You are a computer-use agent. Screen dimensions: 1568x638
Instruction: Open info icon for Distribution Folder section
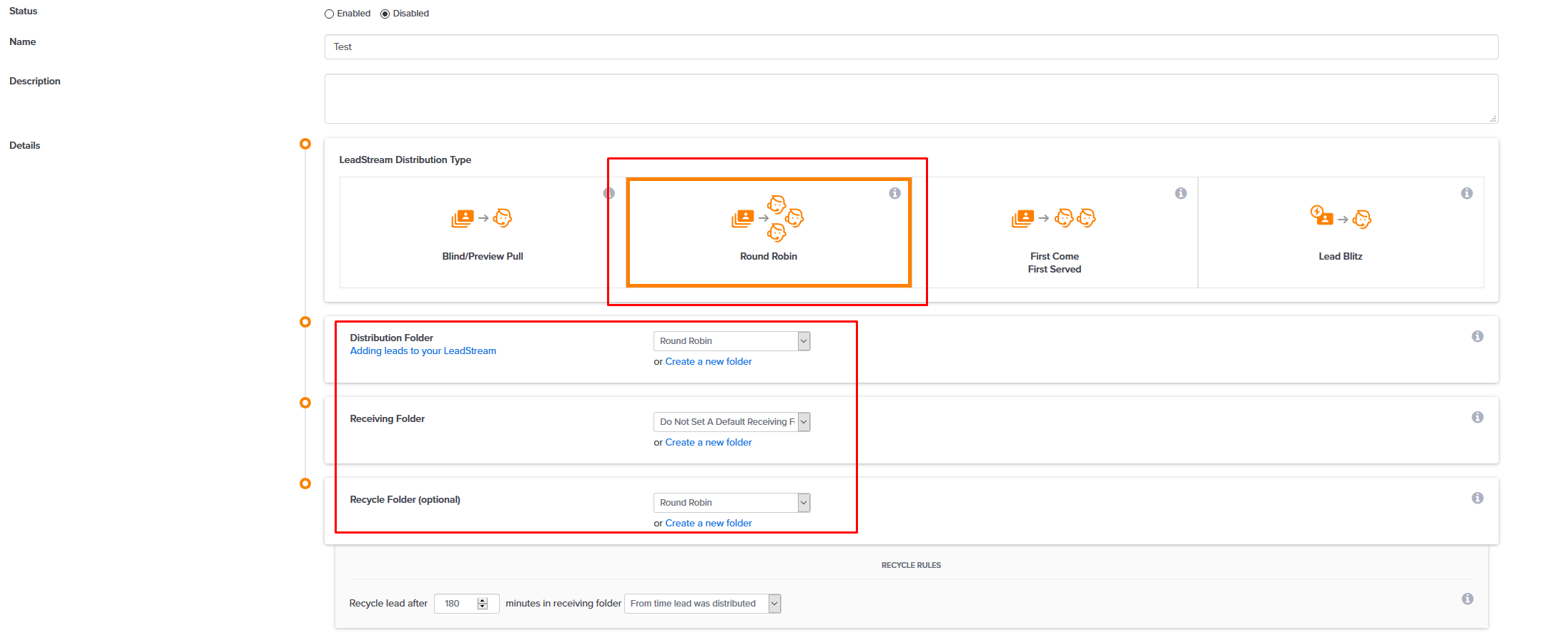(1477, 336)
